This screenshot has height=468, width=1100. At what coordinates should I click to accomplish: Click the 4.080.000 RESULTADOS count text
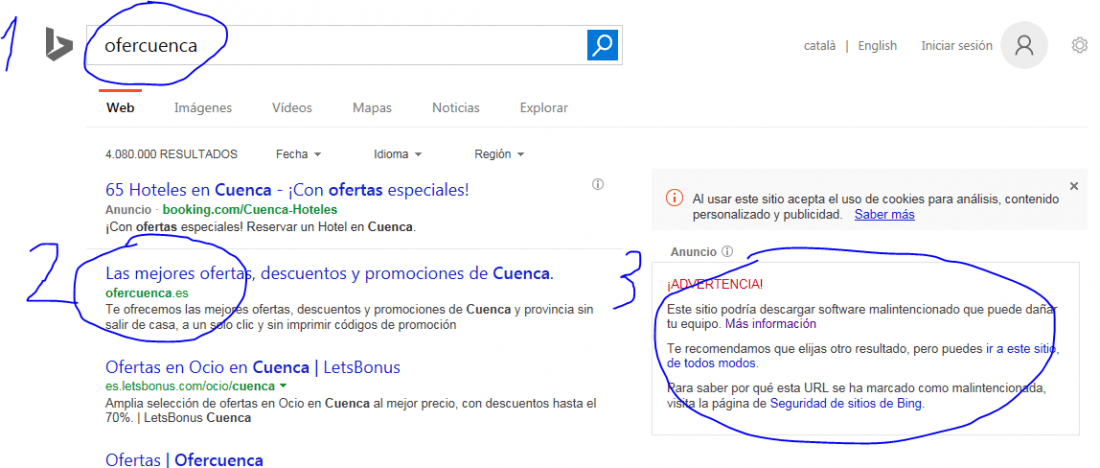171,154
